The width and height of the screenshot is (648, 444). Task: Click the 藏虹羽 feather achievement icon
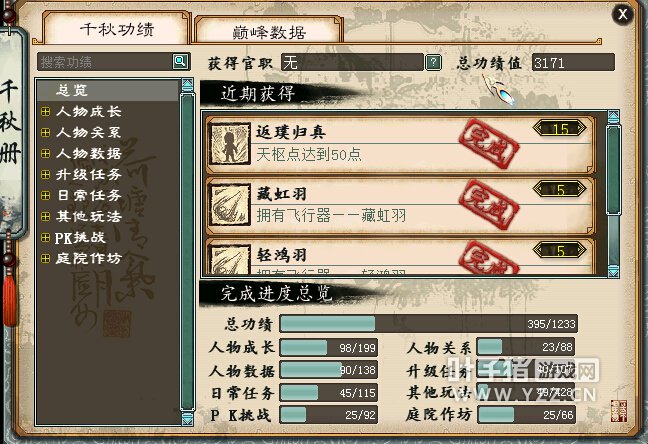tap(230, 205)
